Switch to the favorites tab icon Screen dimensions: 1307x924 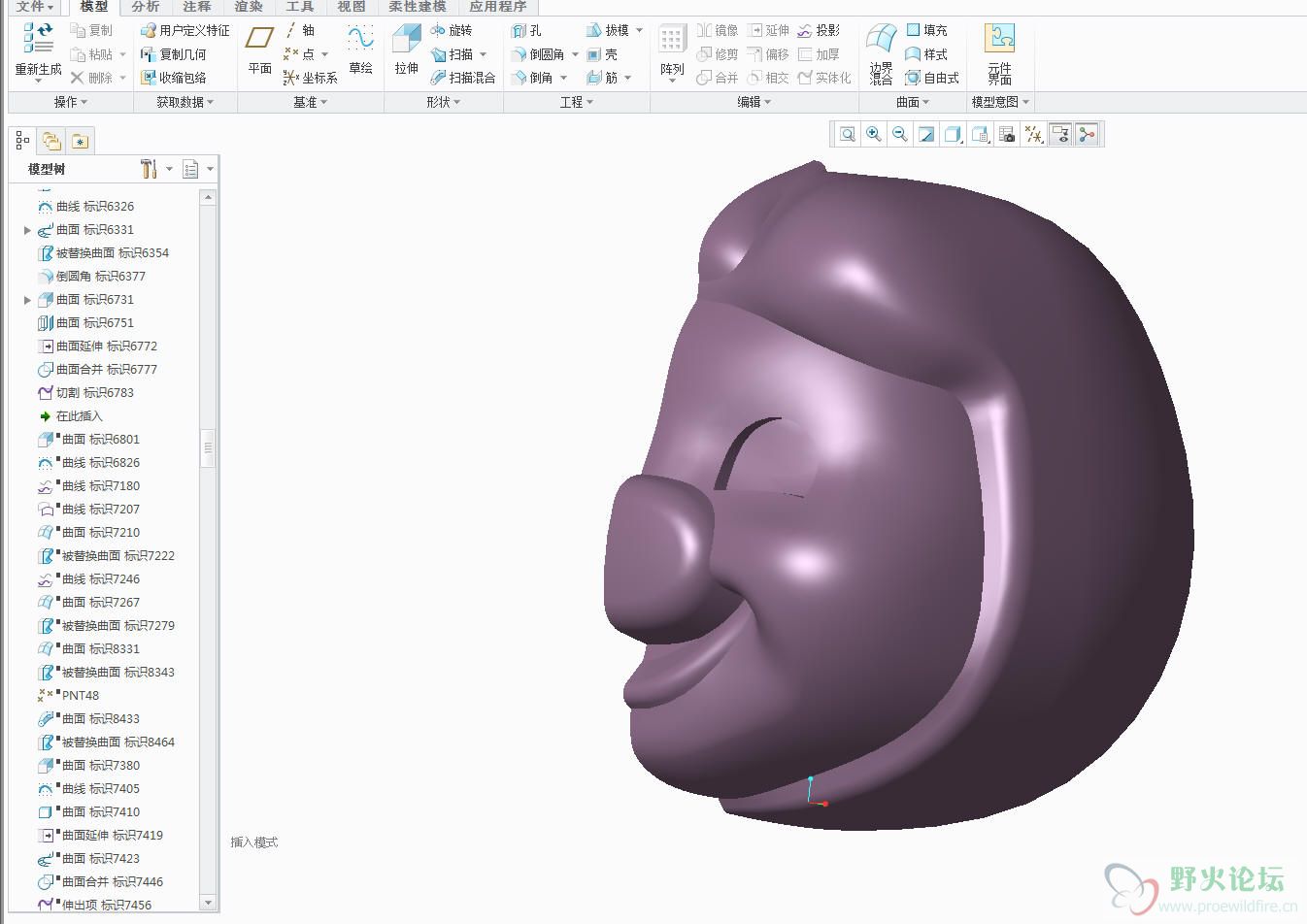[80, 142]
